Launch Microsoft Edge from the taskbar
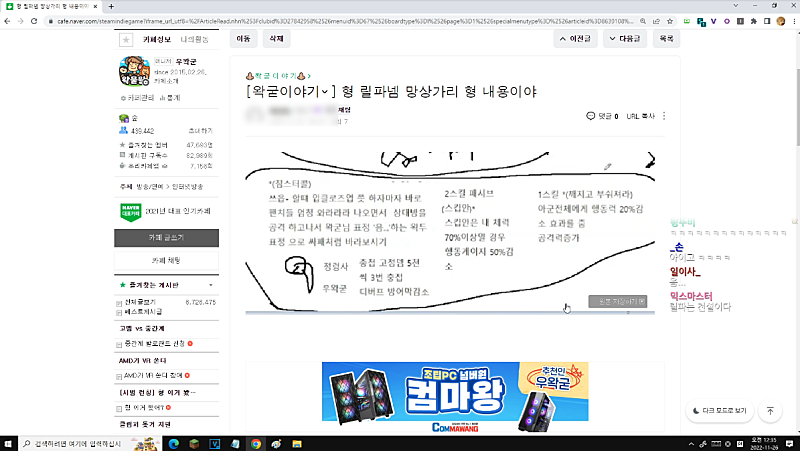Viewport: 800px width, 451px height. 173,443
